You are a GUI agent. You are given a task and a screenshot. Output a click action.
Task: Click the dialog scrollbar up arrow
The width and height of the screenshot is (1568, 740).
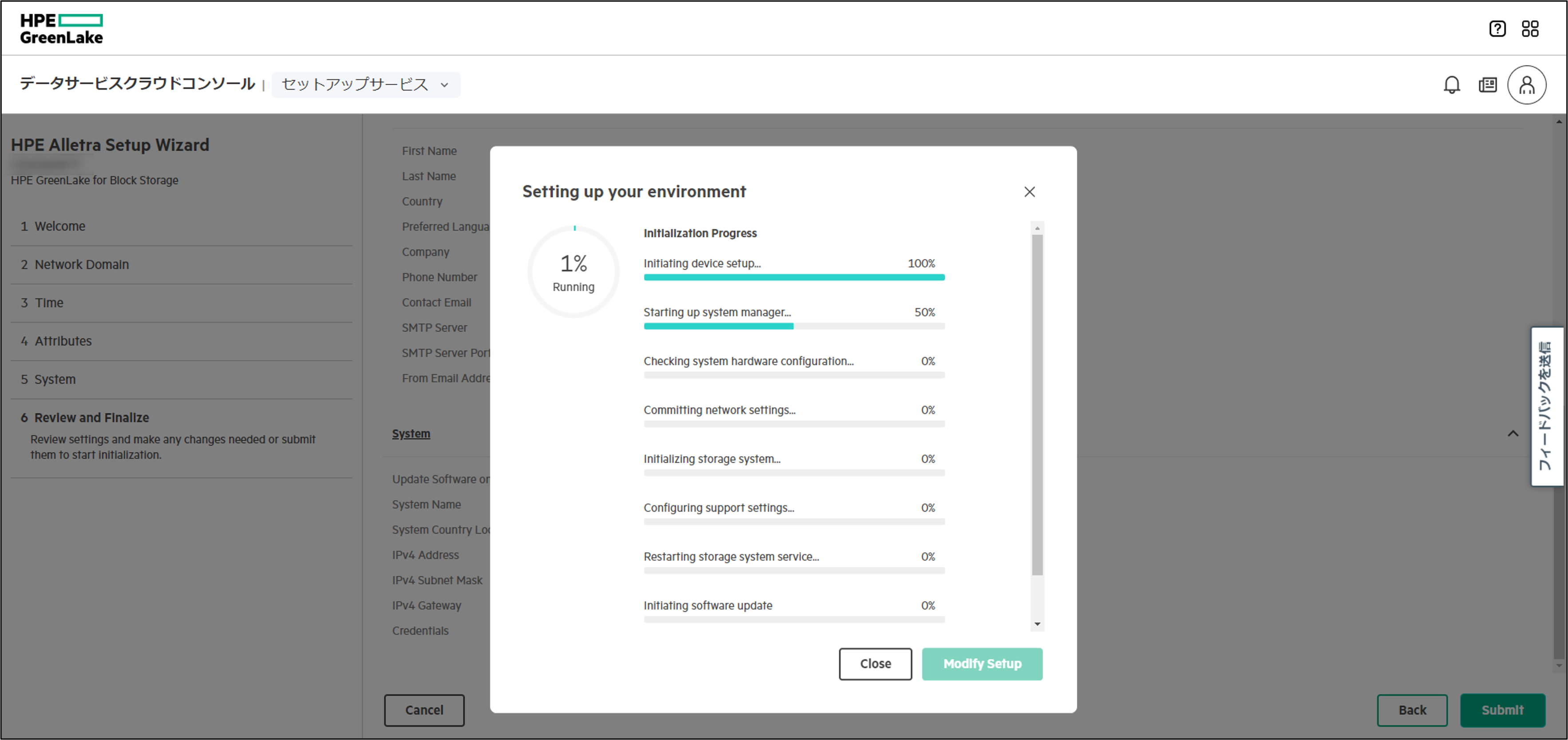pyautogui.click(x=1037, y=228)
